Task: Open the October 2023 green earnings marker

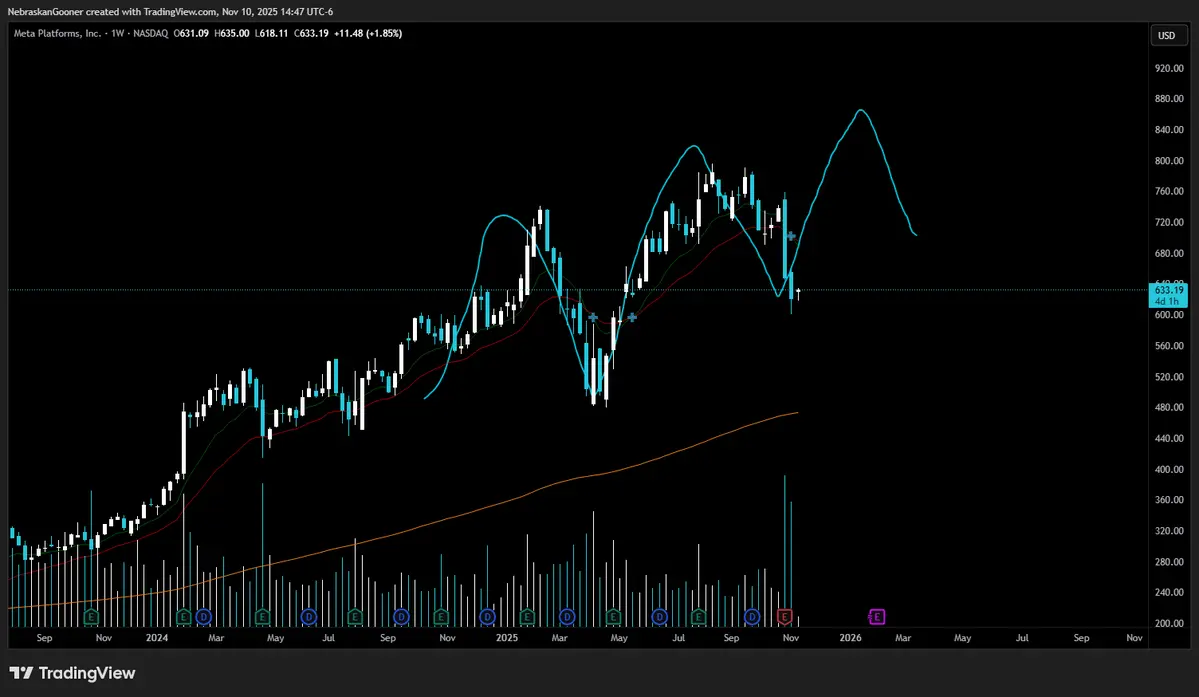Action: 91,616
